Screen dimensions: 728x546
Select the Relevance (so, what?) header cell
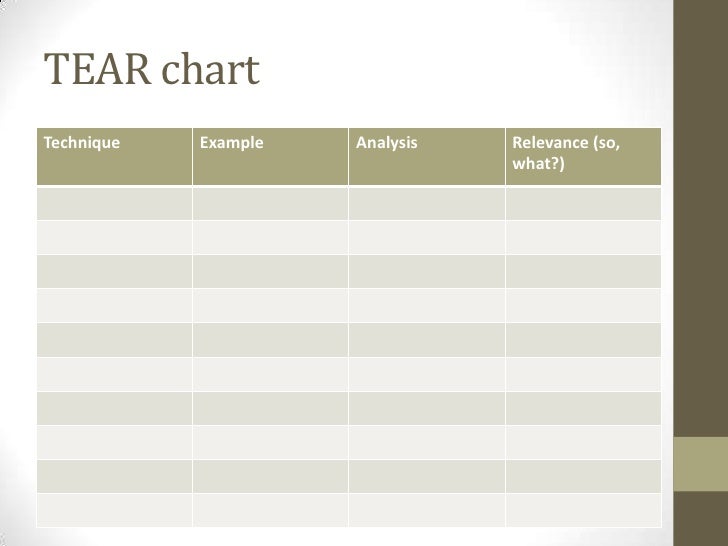point(584,156)
